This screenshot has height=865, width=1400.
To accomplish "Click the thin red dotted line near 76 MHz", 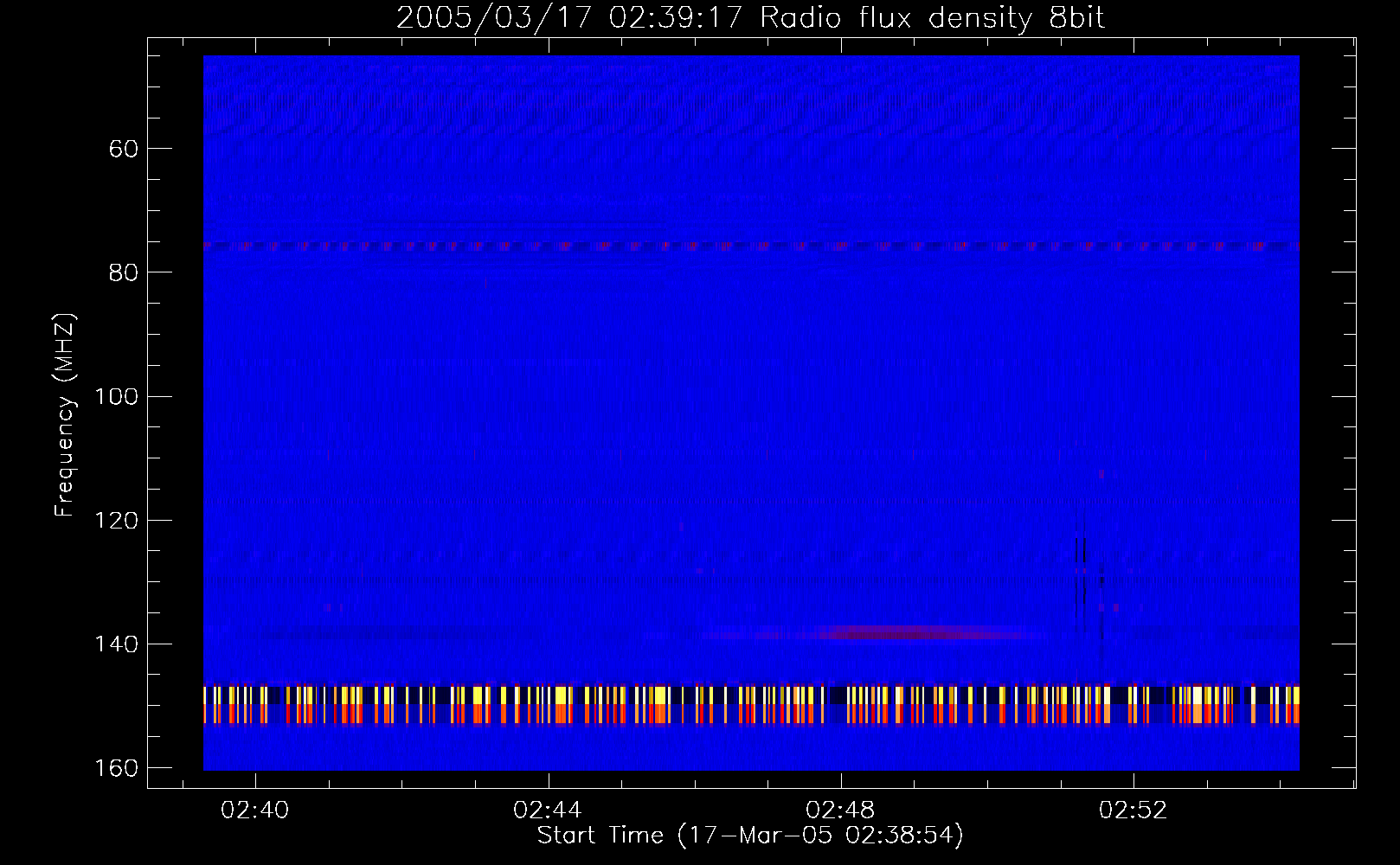I will pyautogui.click(x=751, y=246).
